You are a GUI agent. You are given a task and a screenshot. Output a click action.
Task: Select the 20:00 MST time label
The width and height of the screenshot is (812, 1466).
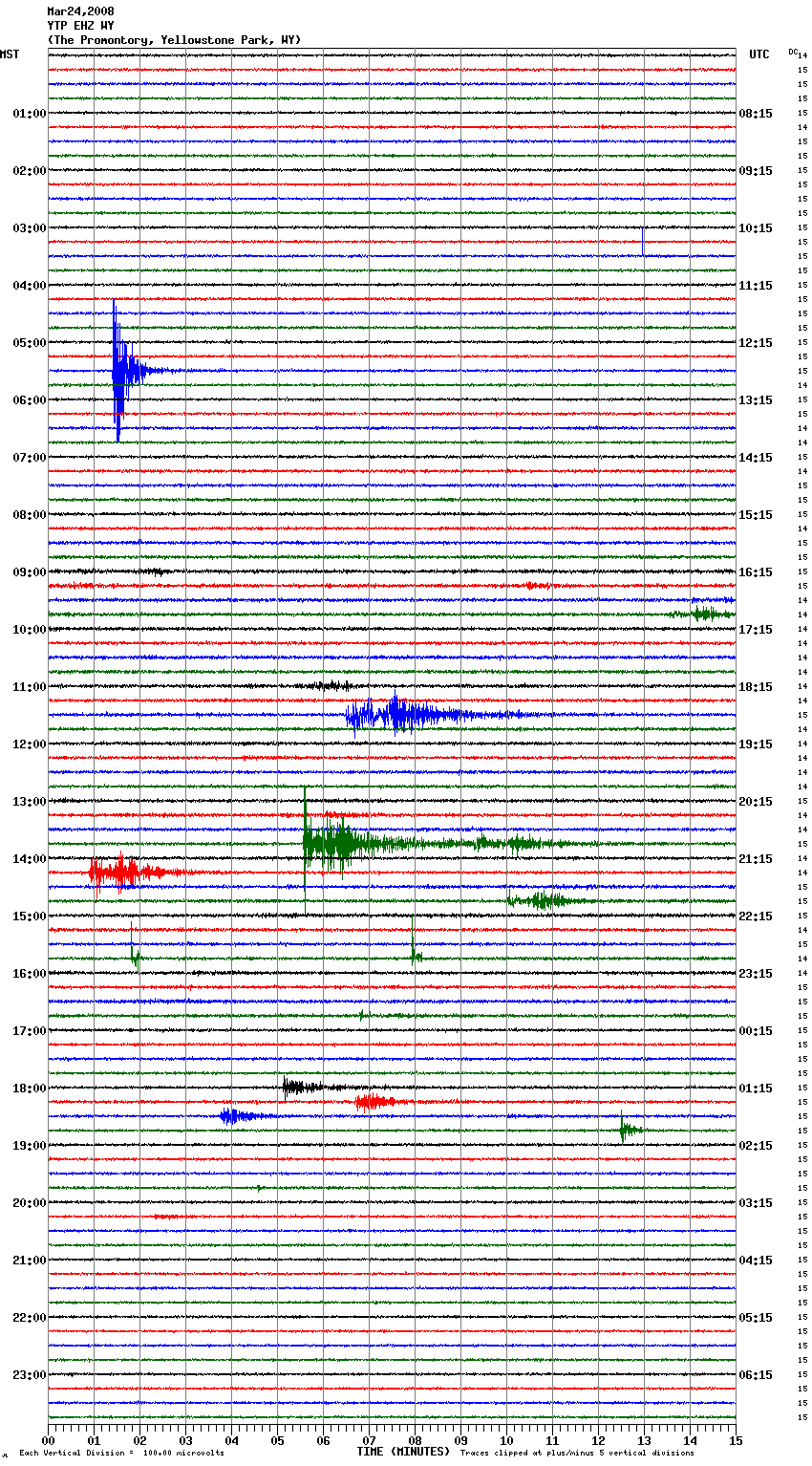coord(30,1203)
